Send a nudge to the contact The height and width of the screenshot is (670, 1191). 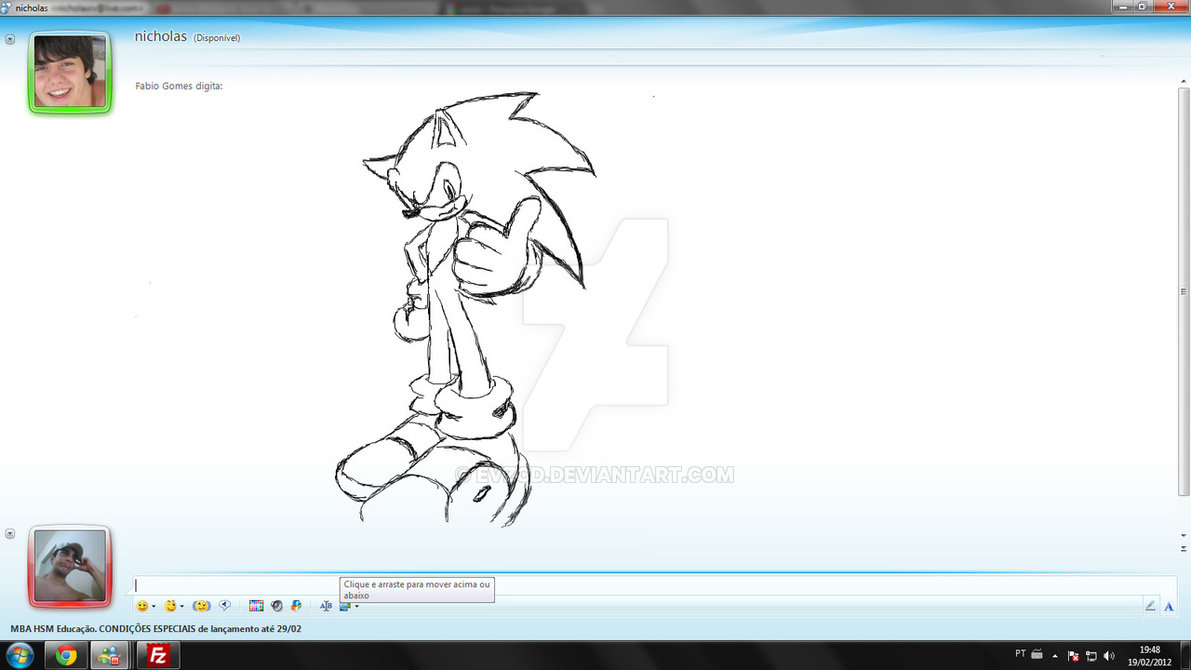200,606
